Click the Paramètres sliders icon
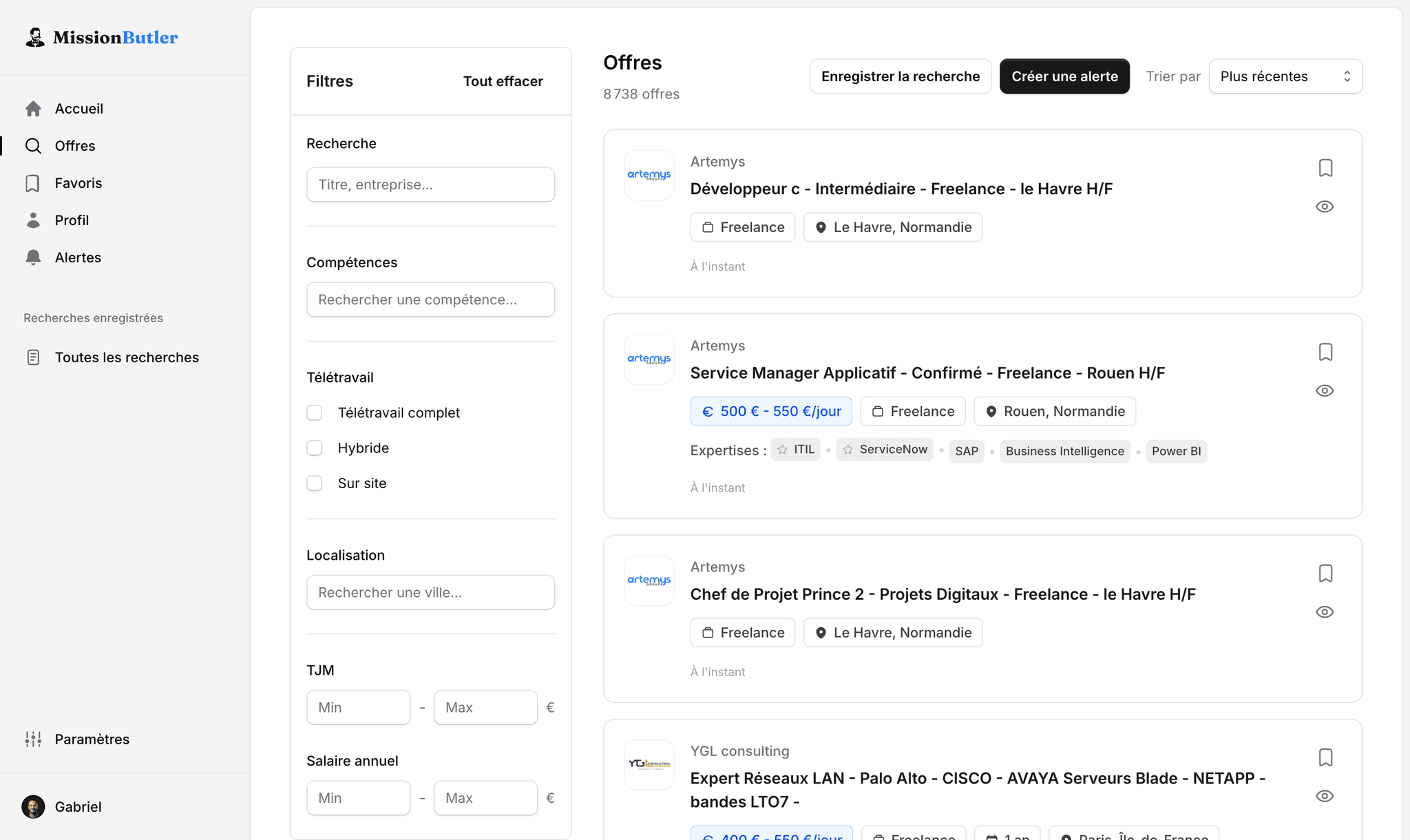This screenshot has height=840, width=1410. click(x=33, y=739)
